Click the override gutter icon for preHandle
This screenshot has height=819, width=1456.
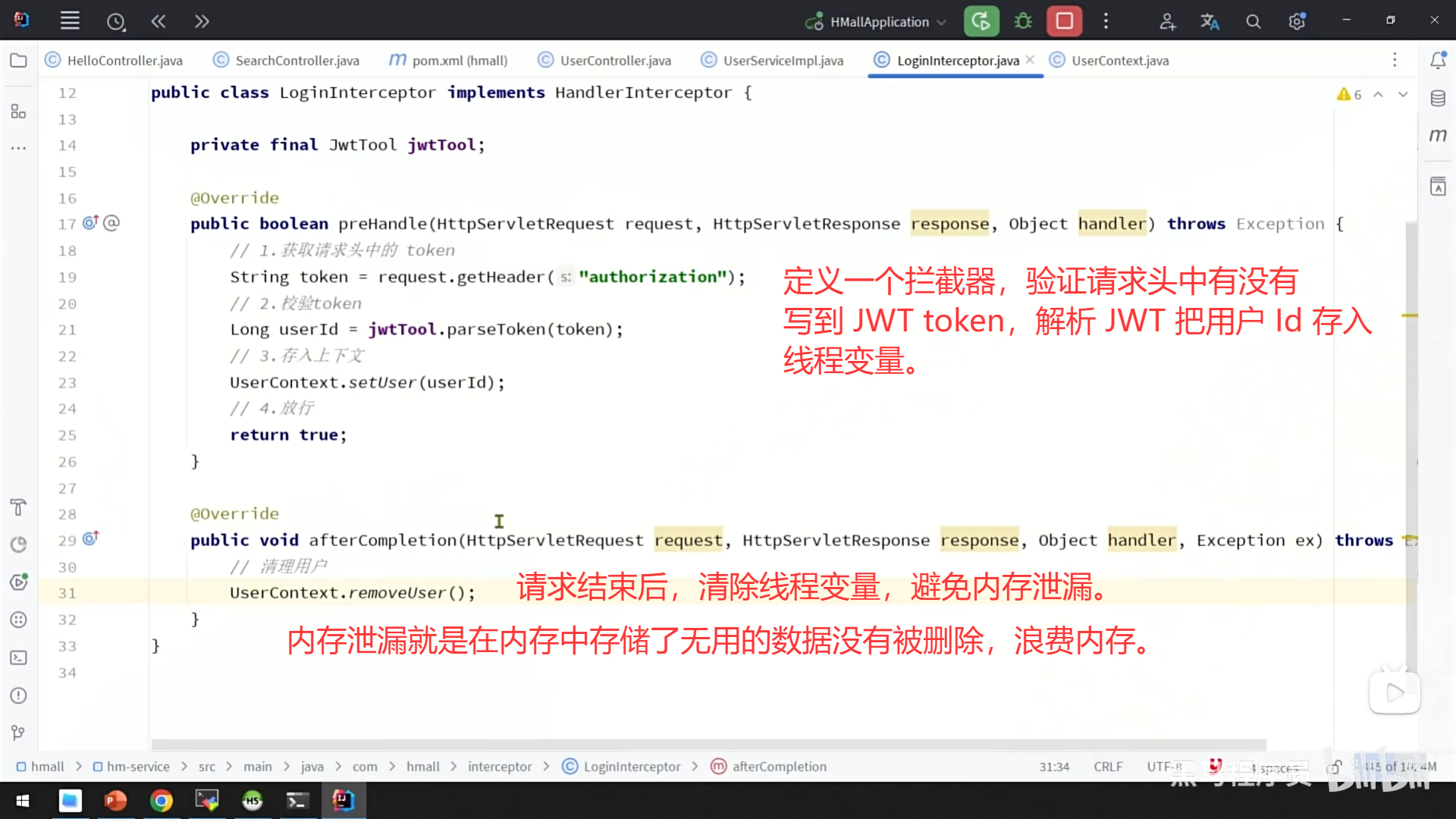point(90,223)
